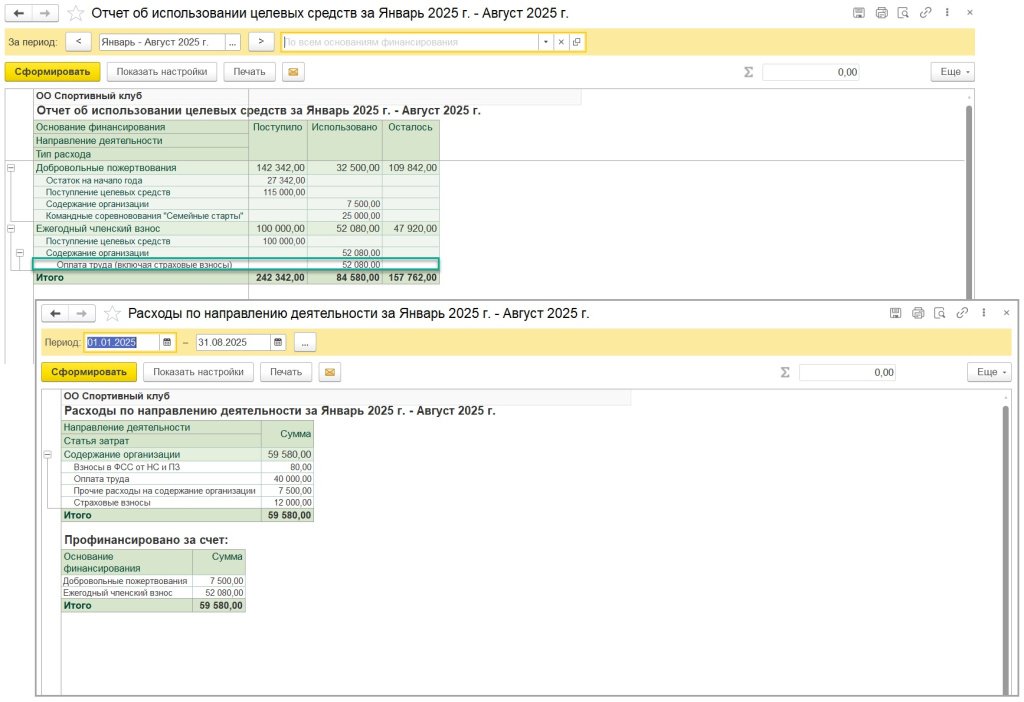Click Сформировать in the expenses report
1024x702 pixels.
click(88, 372)
